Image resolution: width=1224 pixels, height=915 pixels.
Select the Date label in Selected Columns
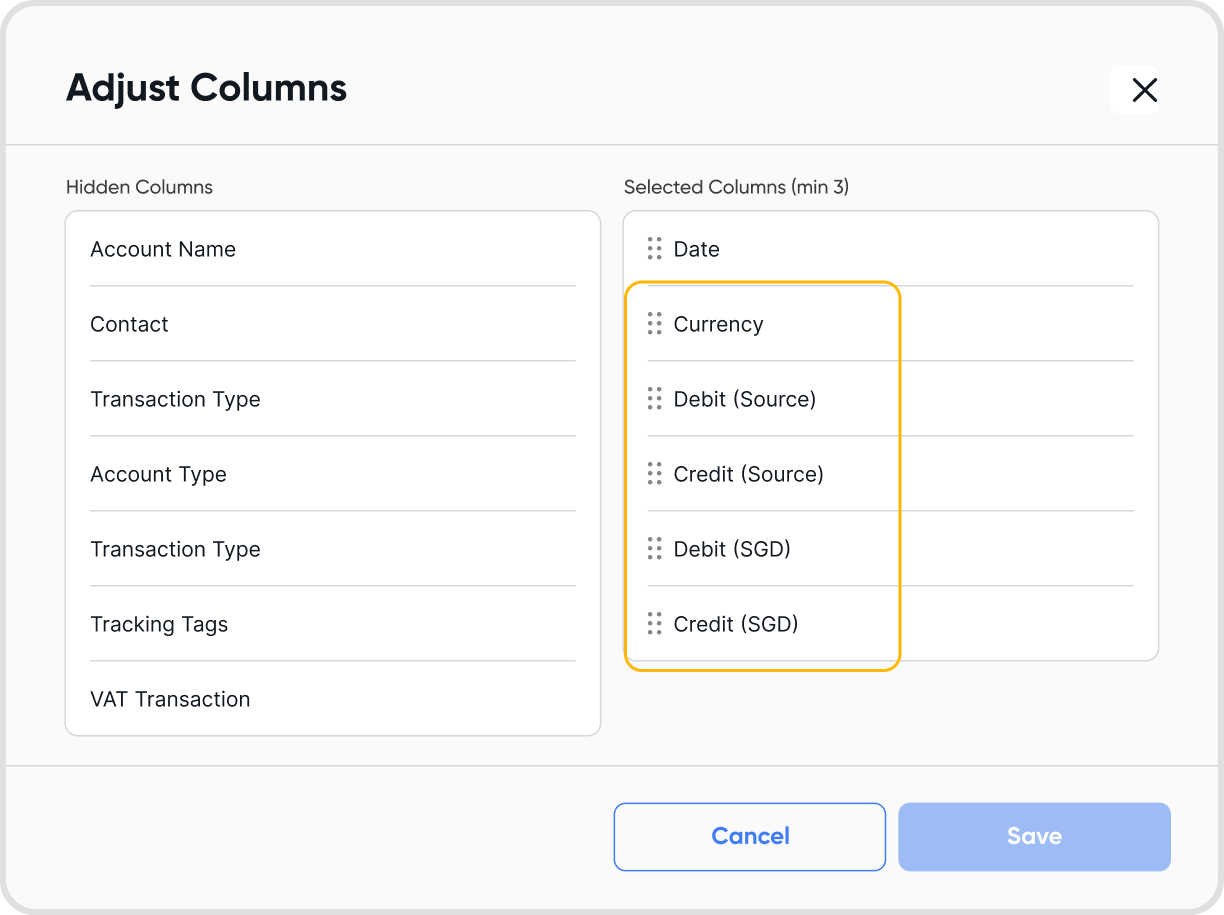[696, 249]
